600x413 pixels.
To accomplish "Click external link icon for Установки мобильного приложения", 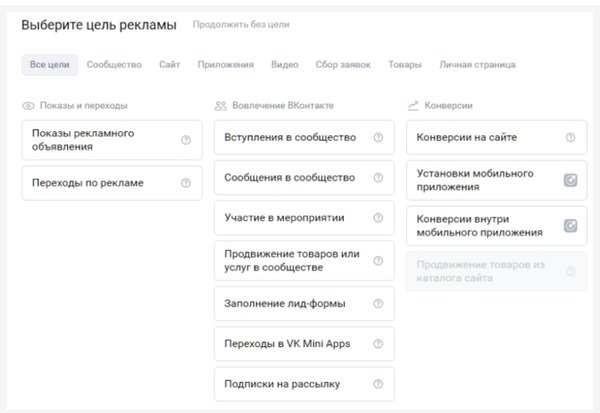I will click(570, 180).
